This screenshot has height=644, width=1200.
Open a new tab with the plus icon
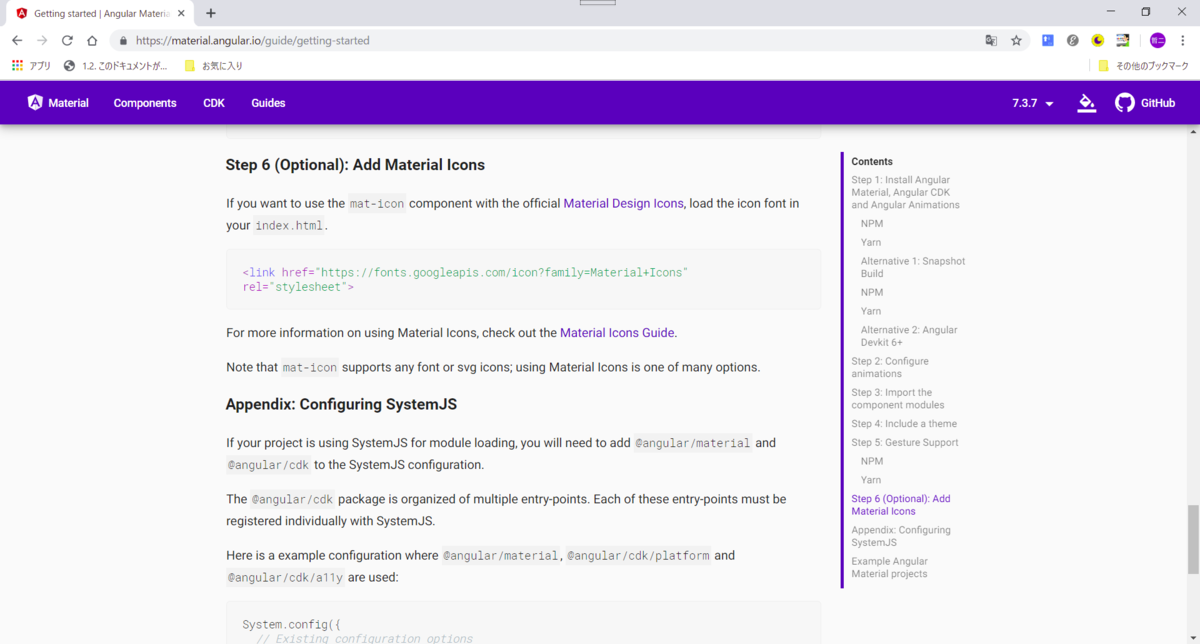click(x=211, y=13)
